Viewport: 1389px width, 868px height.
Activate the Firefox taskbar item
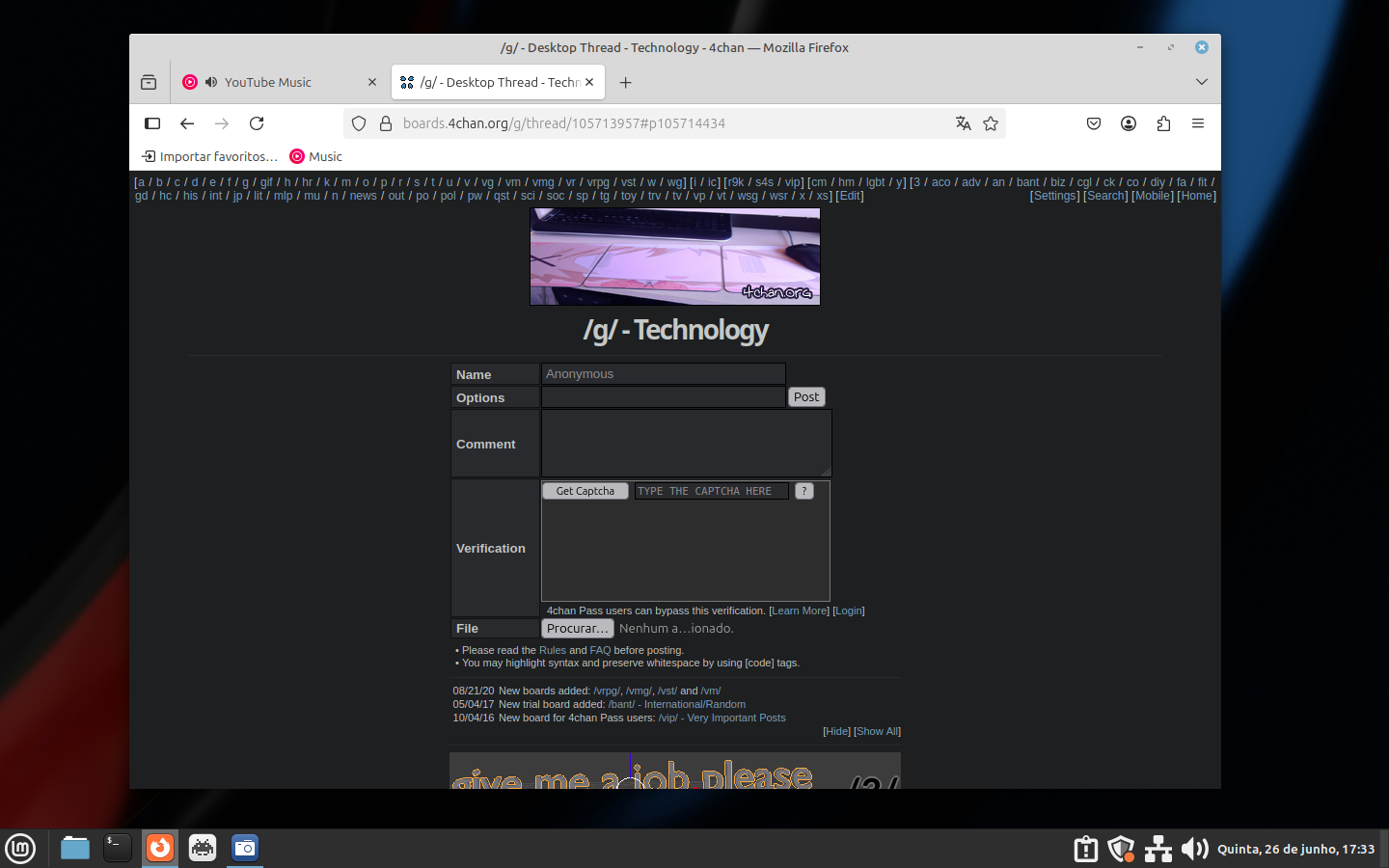[x=160, y=848]
